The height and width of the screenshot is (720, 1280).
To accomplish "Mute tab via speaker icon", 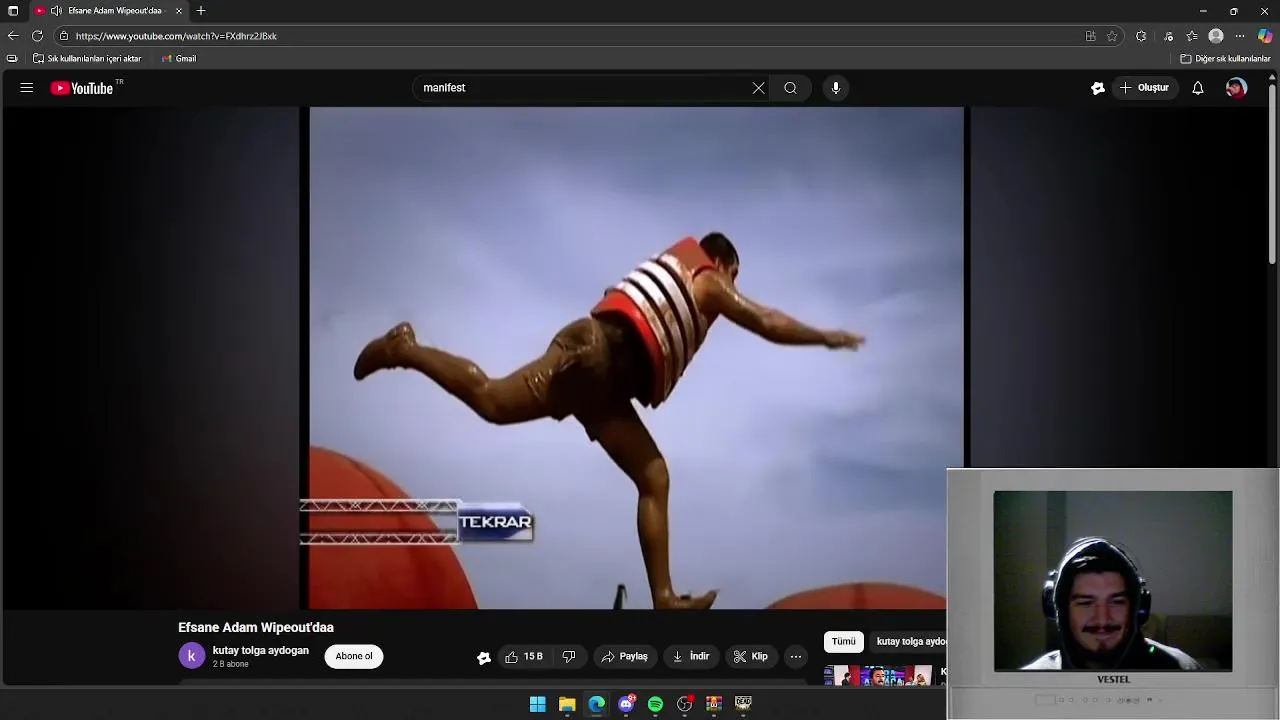I will click(56, 11).
